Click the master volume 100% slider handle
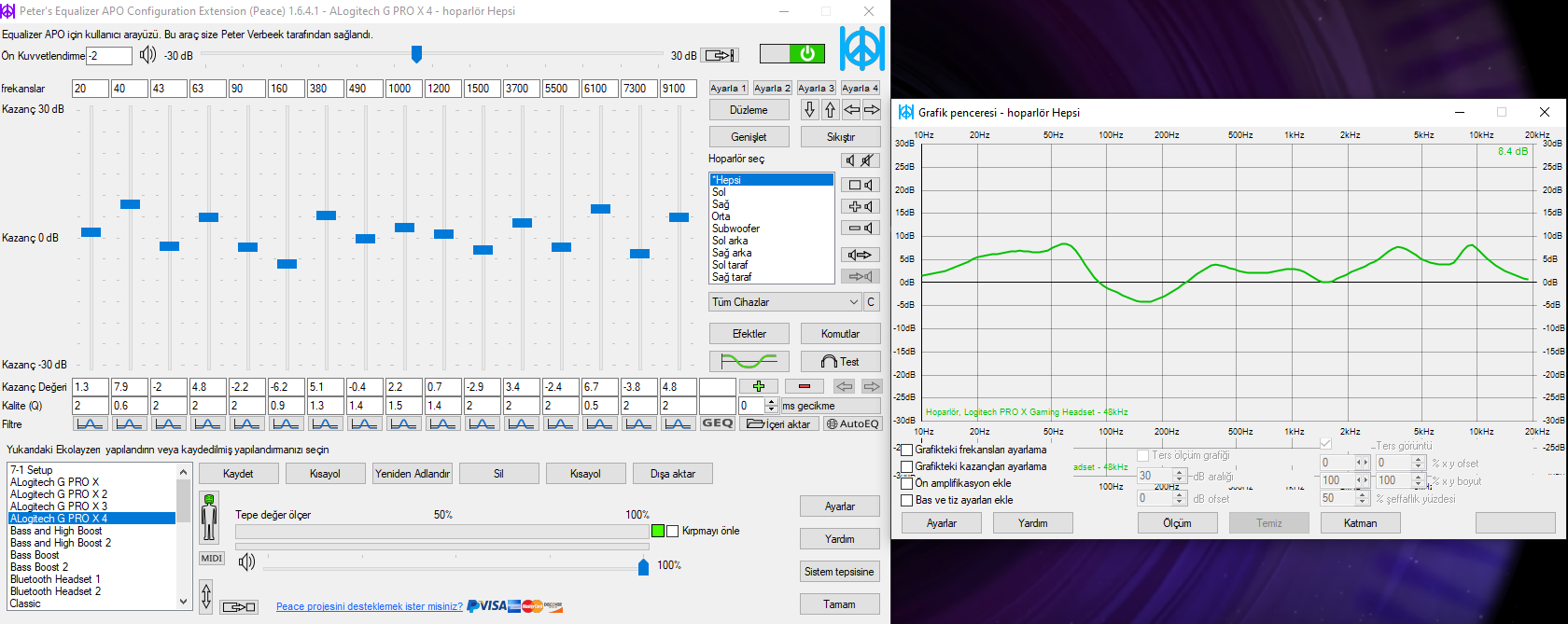The height and width of the screenshot is (624, 1568). point(643,566)
